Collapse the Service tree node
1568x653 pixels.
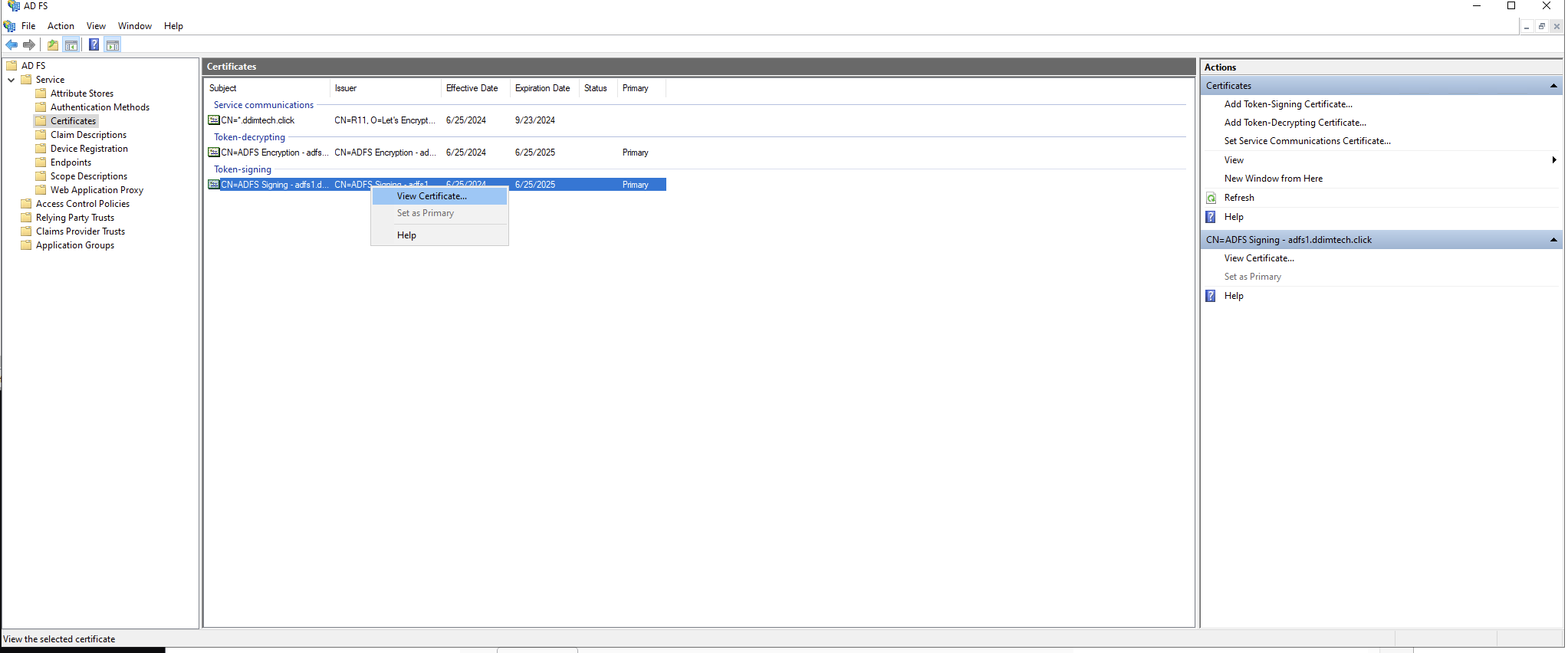pyautogui.click(x=11, y=80)
